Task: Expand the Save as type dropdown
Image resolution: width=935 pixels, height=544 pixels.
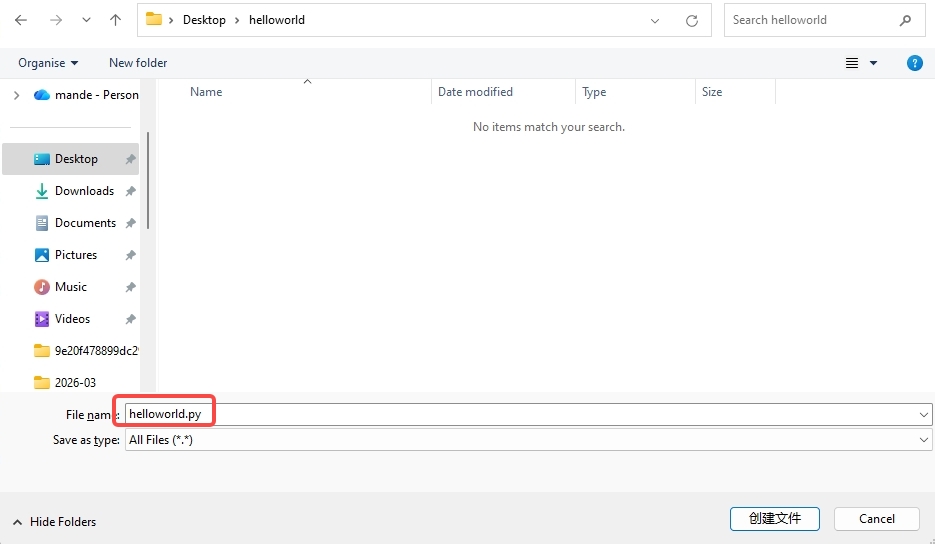Action: click(x=923, y=440)
